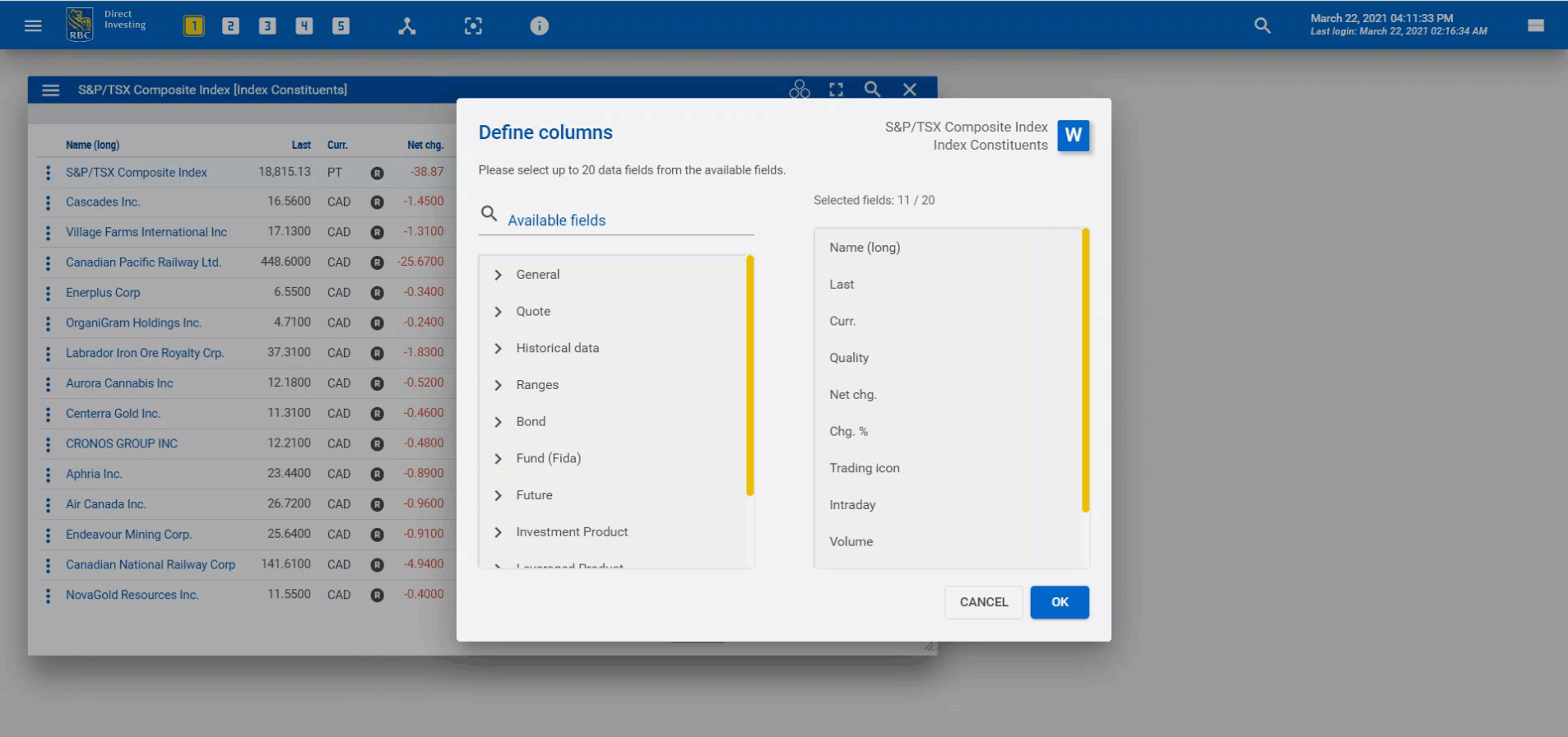Open the main hamburger menu

(33, 25)
